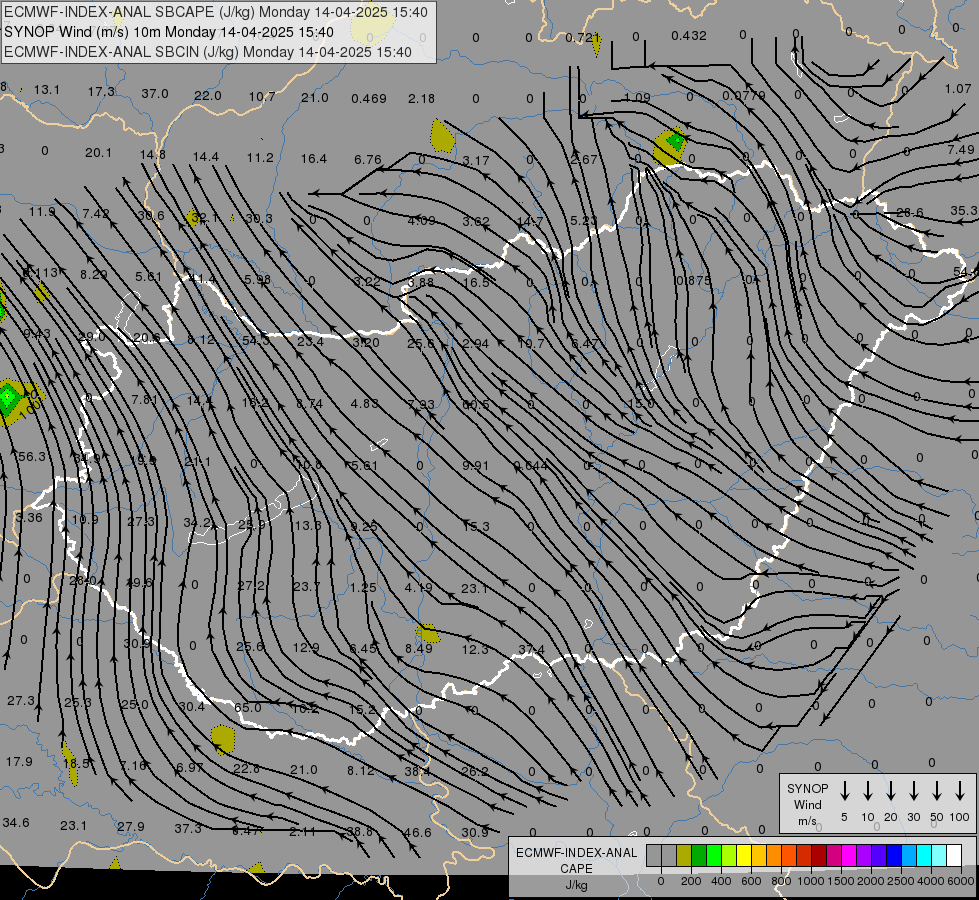This screenshot has width=979, height=900.
Task: Click the SBCAPE layer title line
Action: [216, 12]
